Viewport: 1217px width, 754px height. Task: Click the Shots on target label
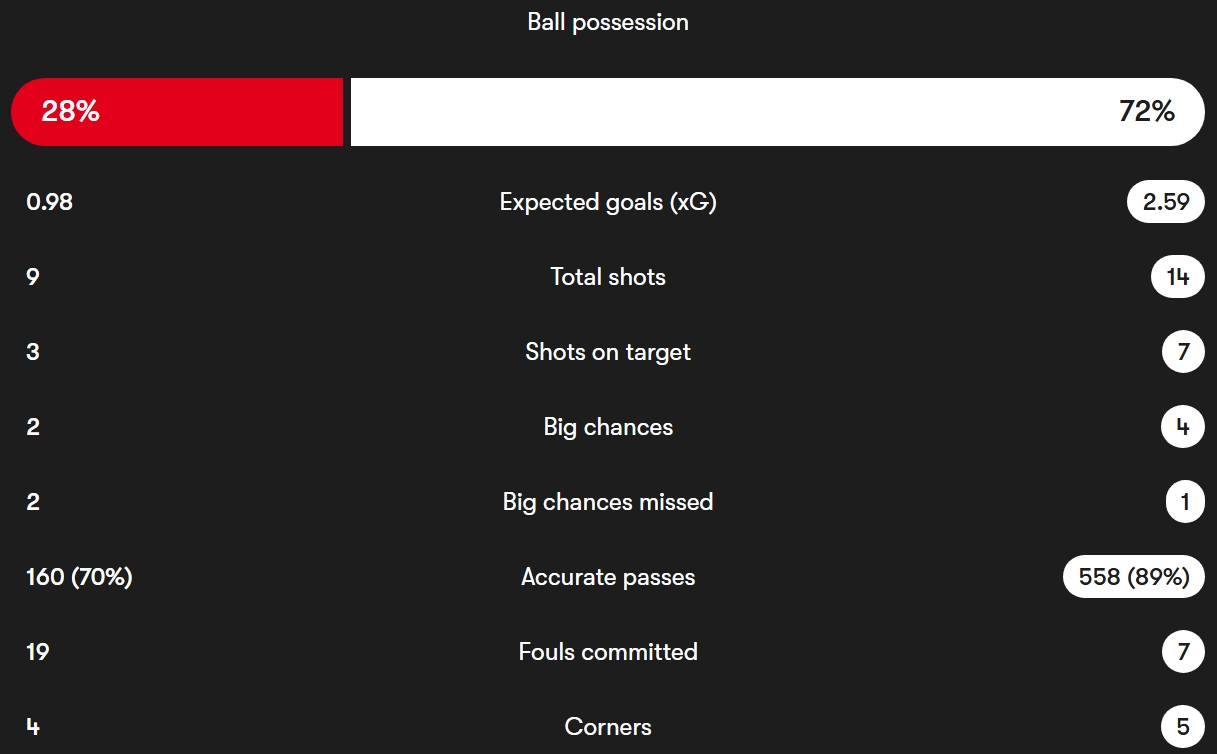point(608,352)
